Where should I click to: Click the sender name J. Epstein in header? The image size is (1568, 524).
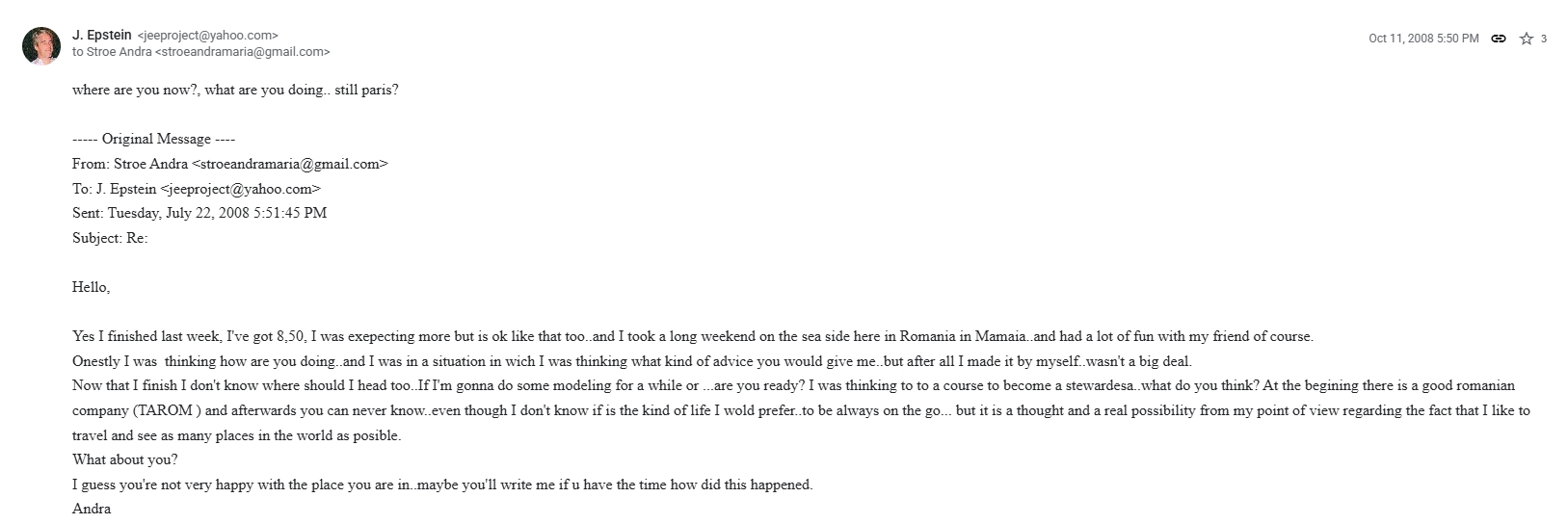(x=102, y=36)
